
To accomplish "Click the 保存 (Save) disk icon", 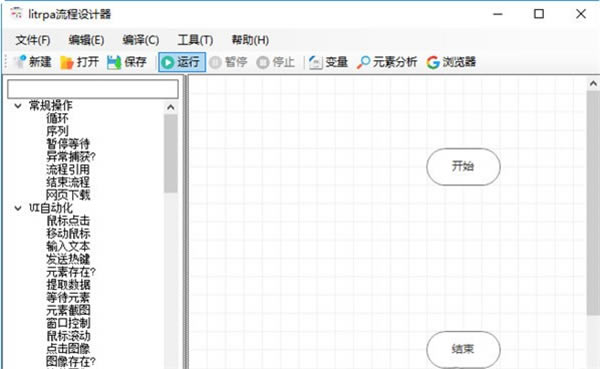I will (114, 62).
